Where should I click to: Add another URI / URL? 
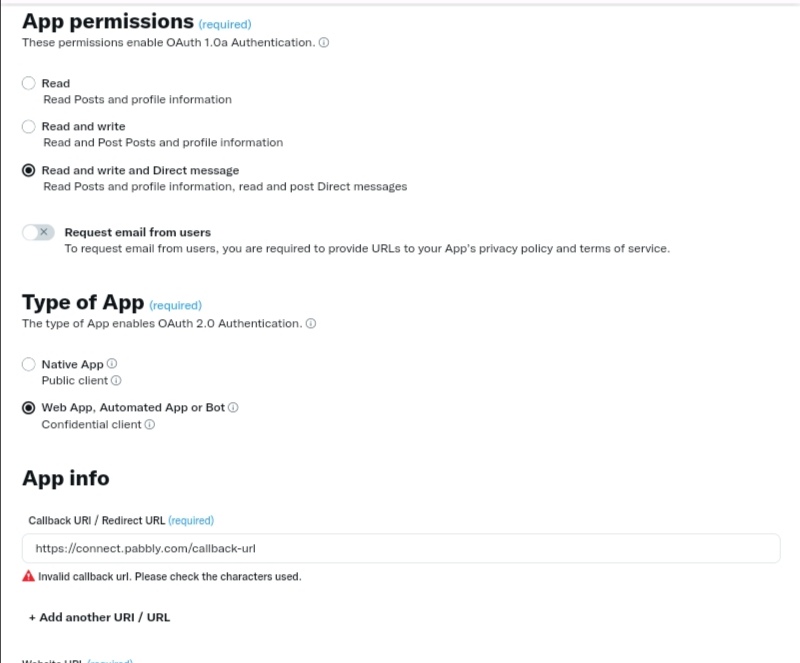(x=99, y=617)
